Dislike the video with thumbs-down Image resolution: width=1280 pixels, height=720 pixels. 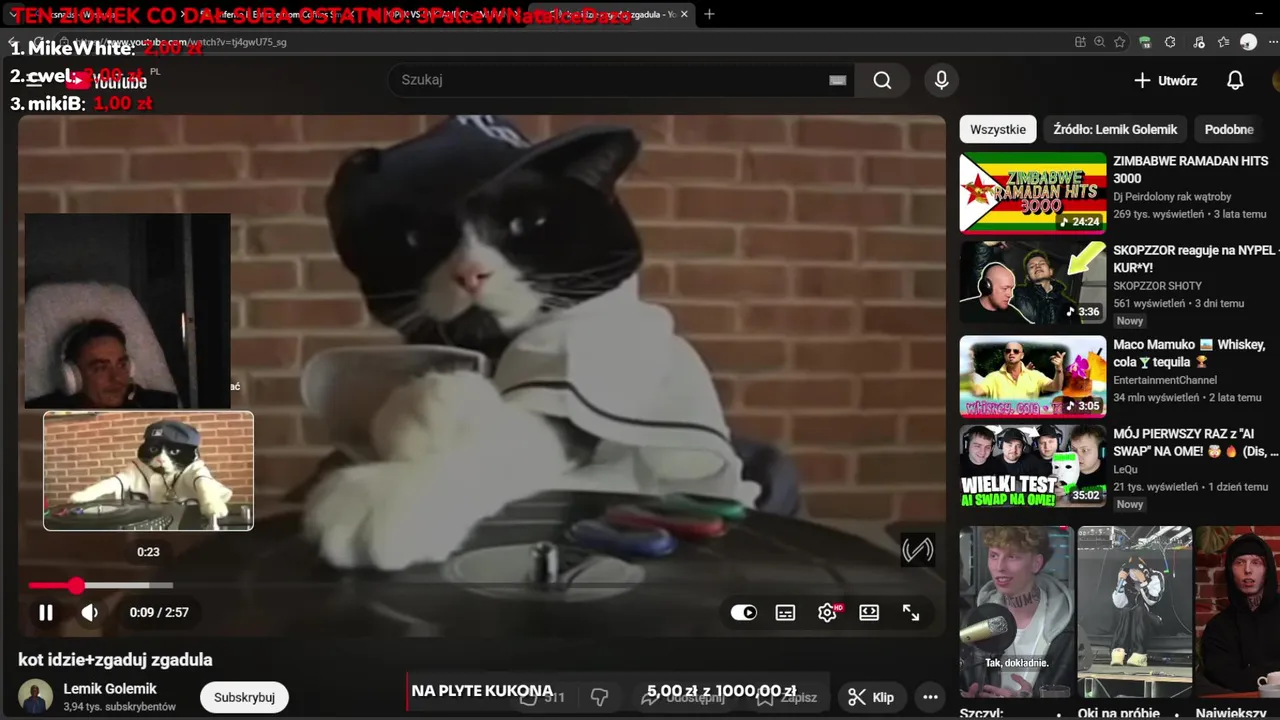pos(600,697)
